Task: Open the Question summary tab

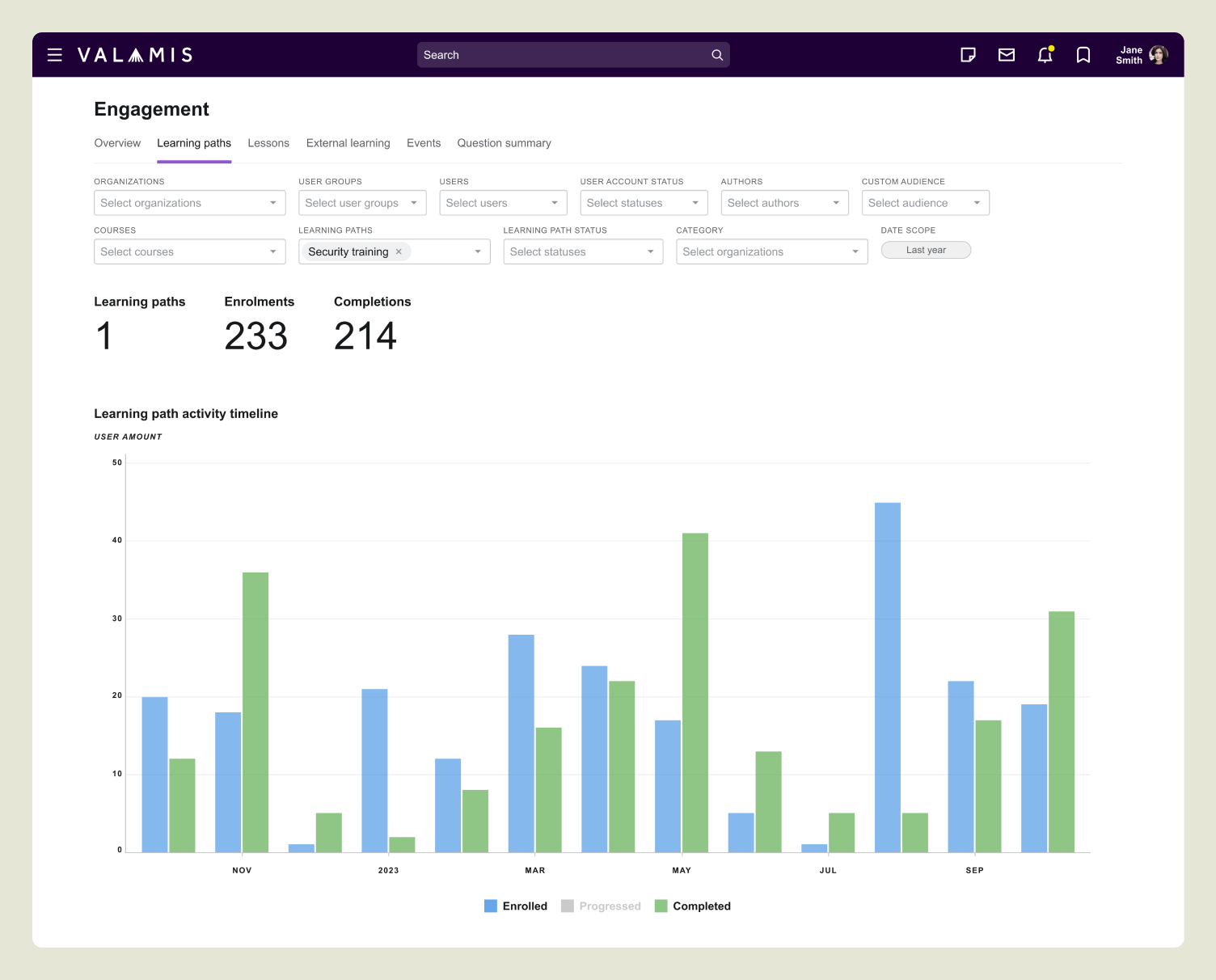Action: (x=505, y=143)
